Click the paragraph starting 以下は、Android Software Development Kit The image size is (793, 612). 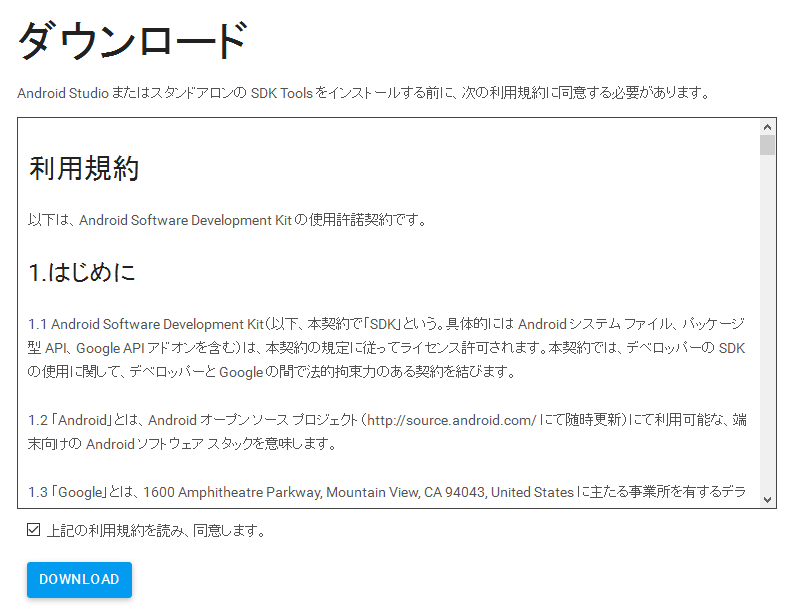228,220
